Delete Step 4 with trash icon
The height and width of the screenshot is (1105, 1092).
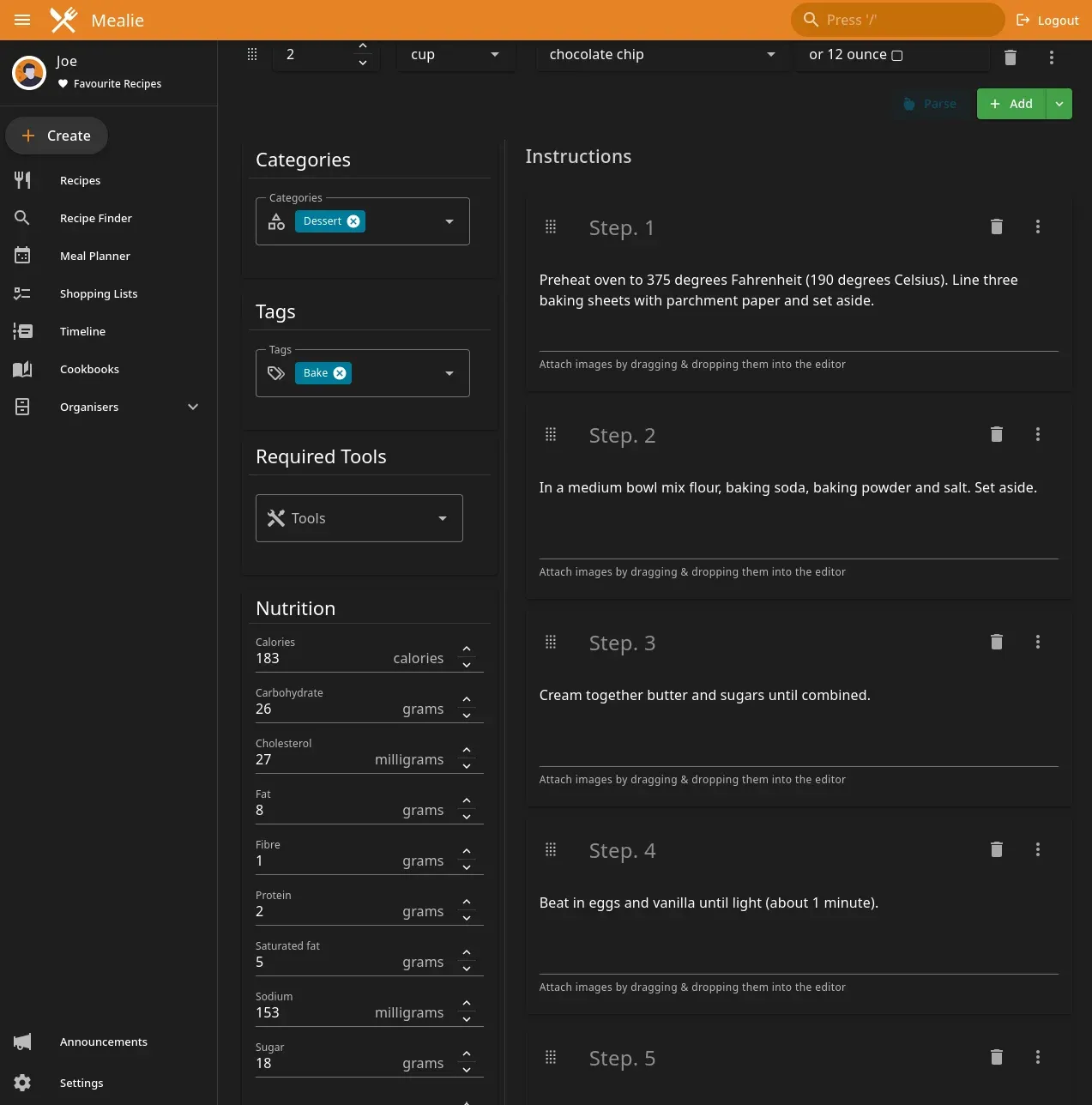(x=997, y=849)
